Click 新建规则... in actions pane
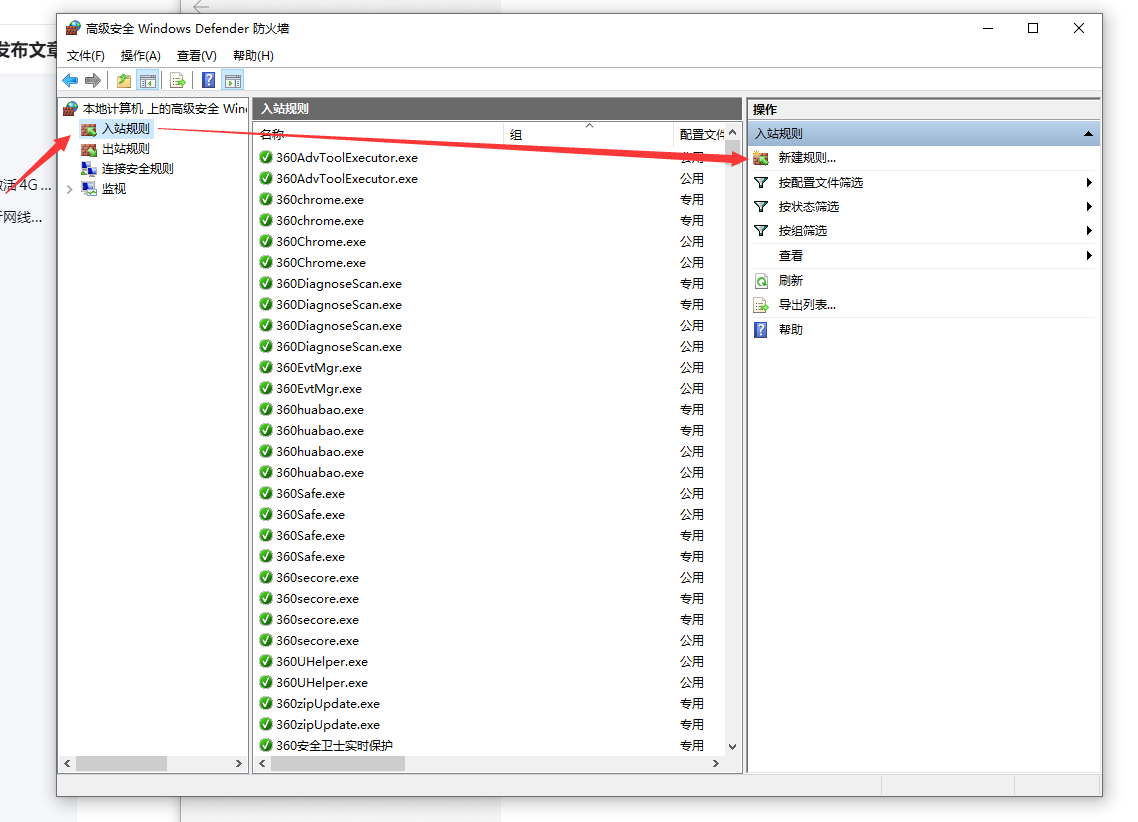Screen dimensions: 1138x822 click(x=807, y=157)
